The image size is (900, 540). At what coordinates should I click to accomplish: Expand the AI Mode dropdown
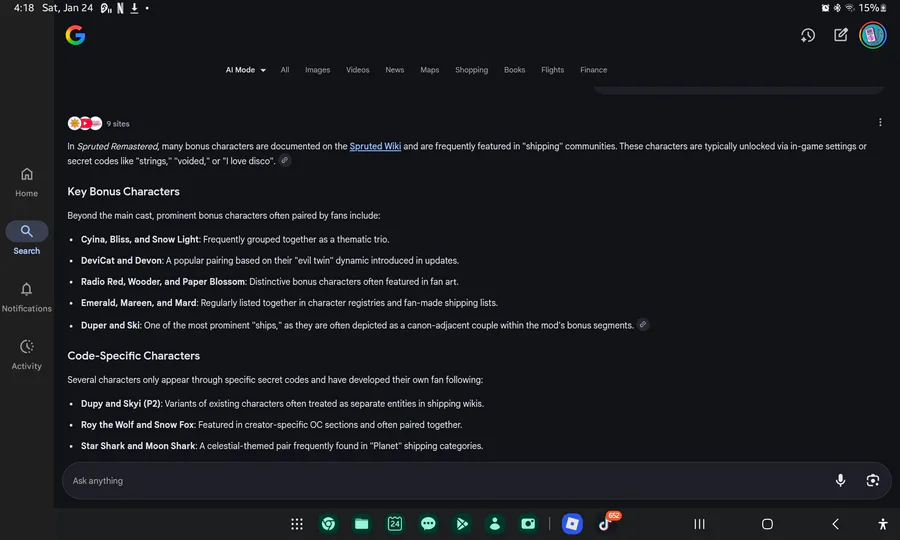[x=246, y=70]
